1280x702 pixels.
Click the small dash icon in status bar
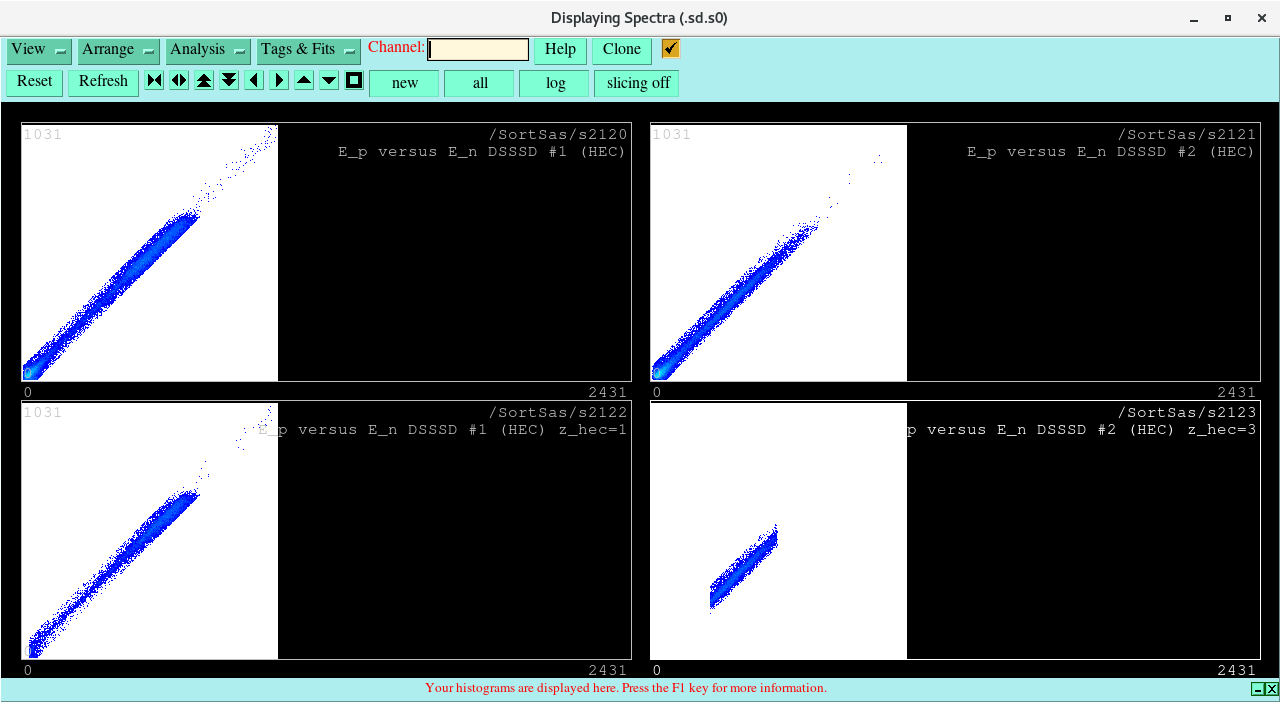[1257, 689]
